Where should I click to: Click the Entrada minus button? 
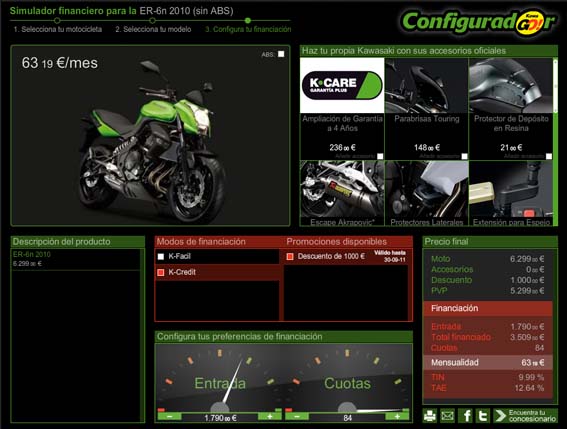170,417
